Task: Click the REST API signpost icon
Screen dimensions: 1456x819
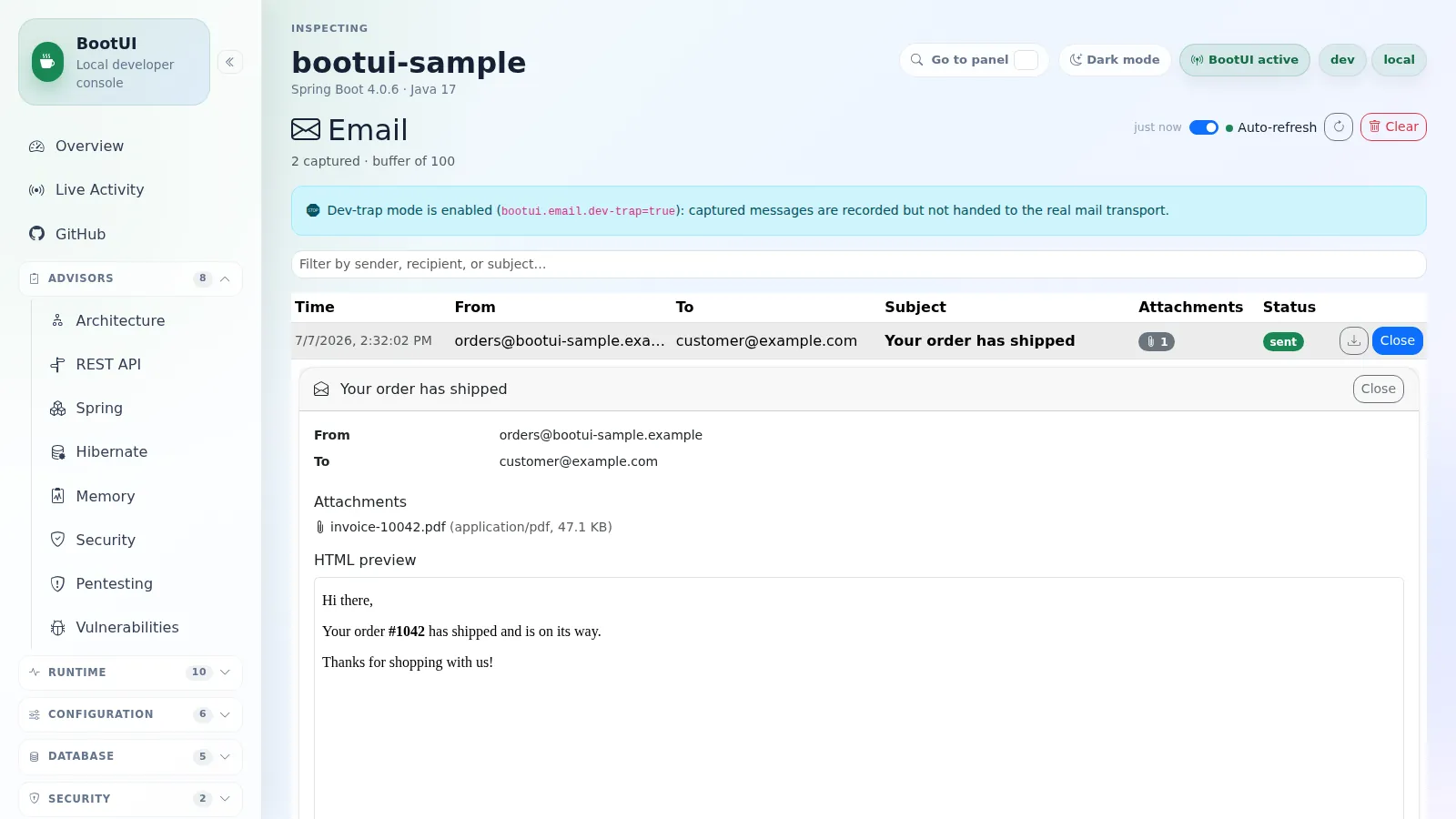Action: [x=57, y=365]
